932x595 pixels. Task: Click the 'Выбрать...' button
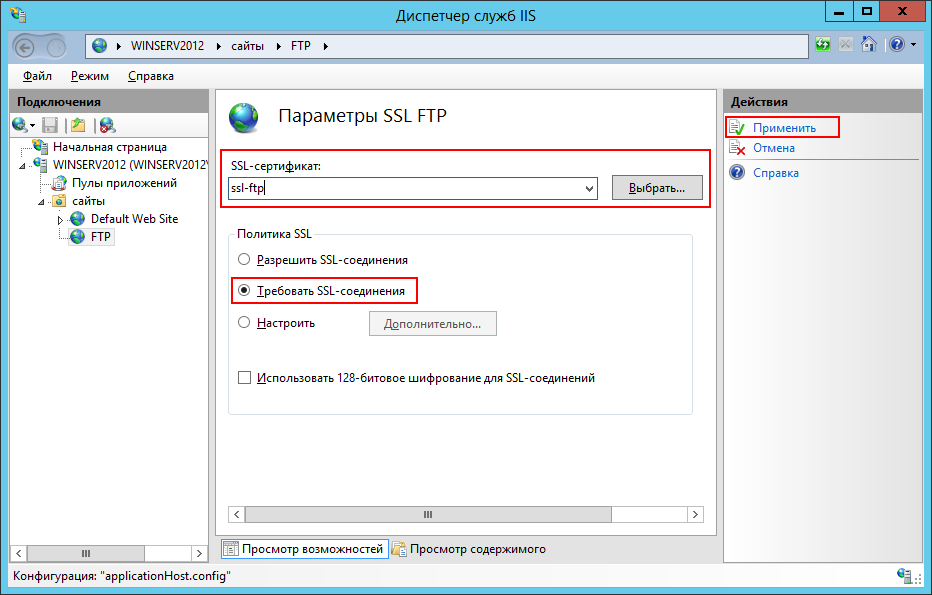(x=656, y=188)
